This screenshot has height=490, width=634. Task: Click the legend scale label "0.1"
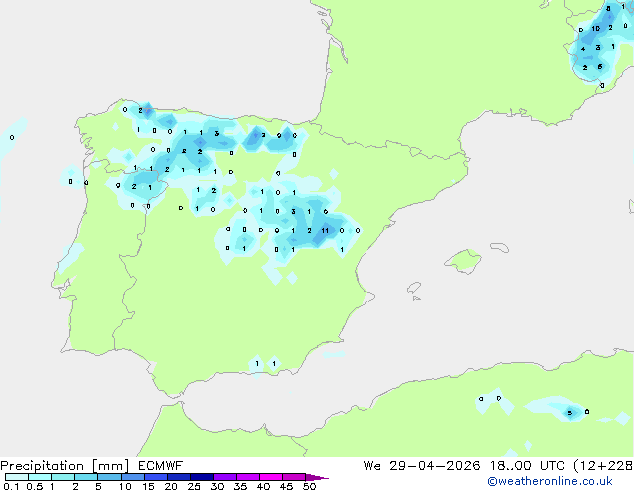11,486
